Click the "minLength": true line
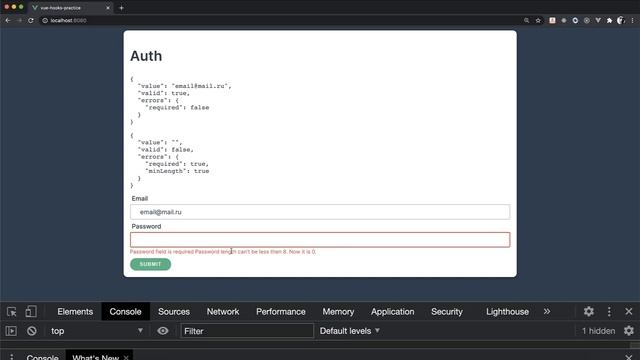The width and height of the screenshot is (640, 360). point(177,171)
